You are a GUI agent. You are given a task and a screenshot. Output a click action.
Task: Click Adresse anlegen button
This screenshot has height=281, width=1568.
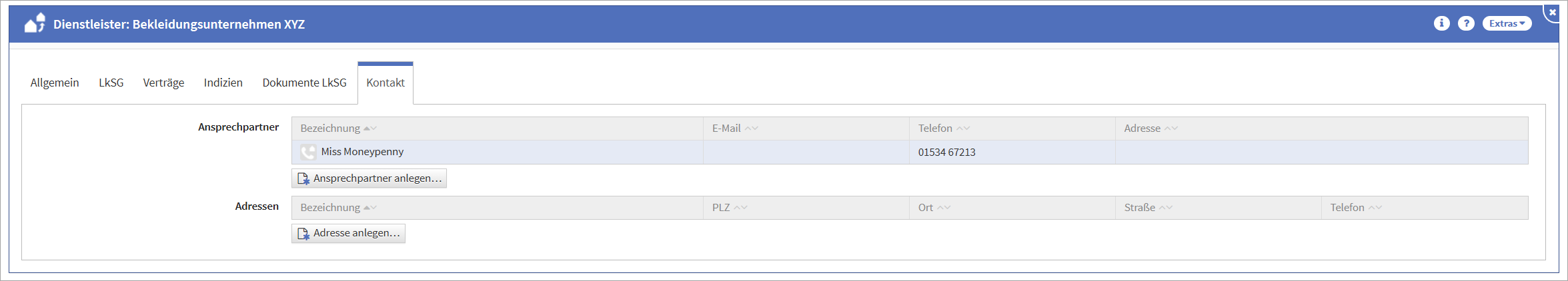348,233
